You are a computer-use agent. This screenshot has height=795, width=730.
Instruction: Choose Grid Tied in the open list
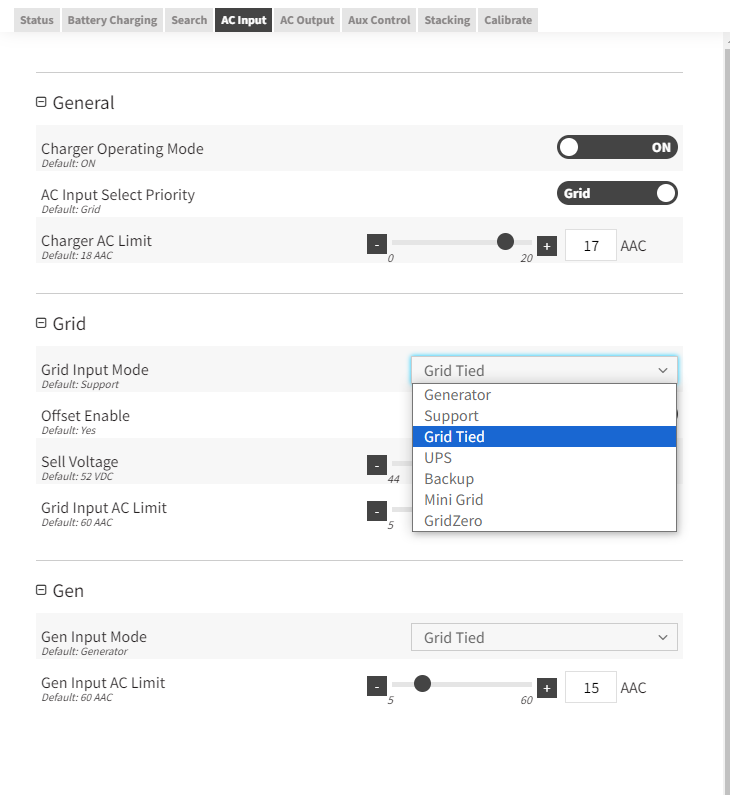click(544, 437)
